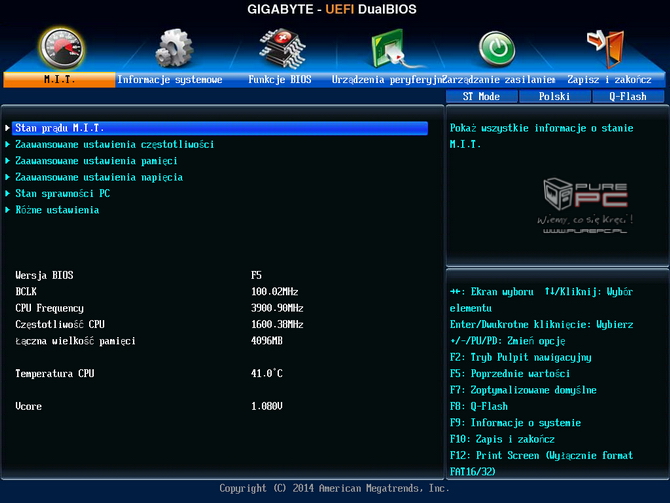Select the chip icon for BIOS features
This screenshot has height=503, width=670.
282,49
